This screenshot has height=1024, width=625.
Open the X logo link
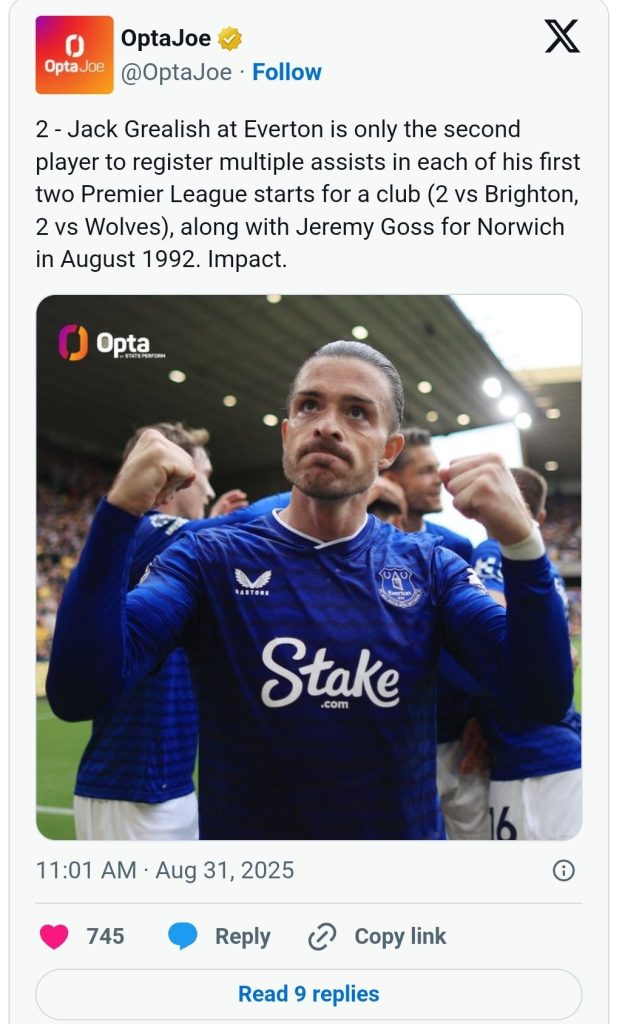tap(561, 37)
